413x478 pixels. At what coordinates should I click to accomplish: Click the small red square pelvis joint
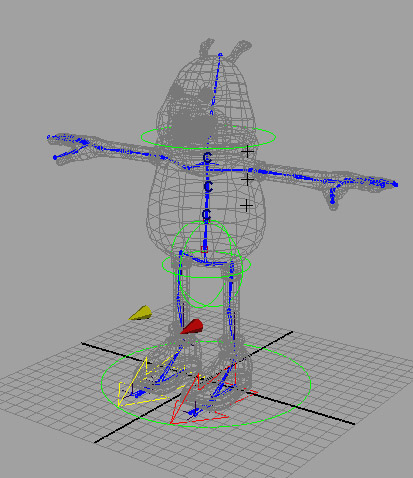tap(204, 249)
